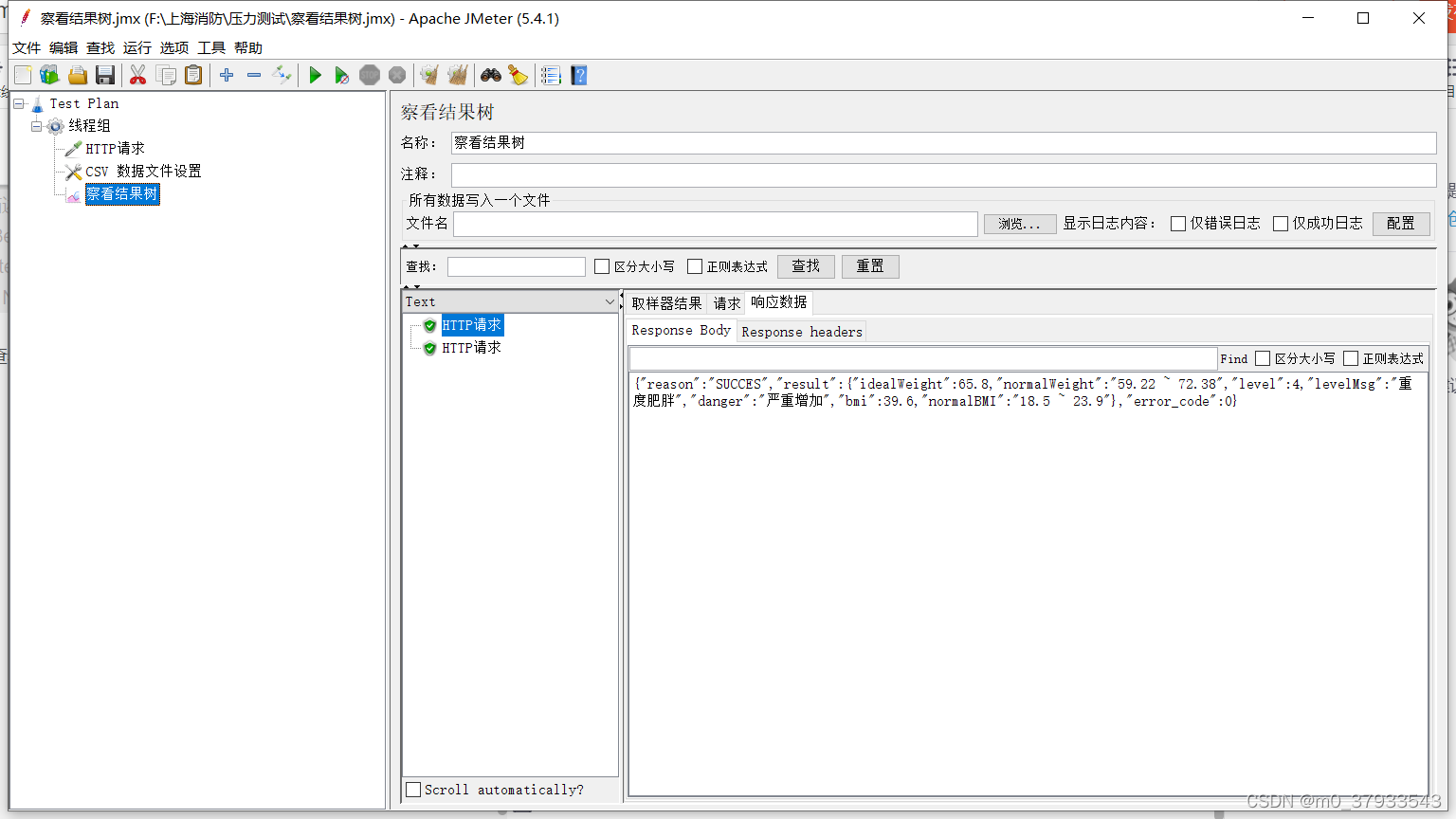Select the second HTTP请求 result
This screenshot has width=1456, height=819.
point(472,348)
